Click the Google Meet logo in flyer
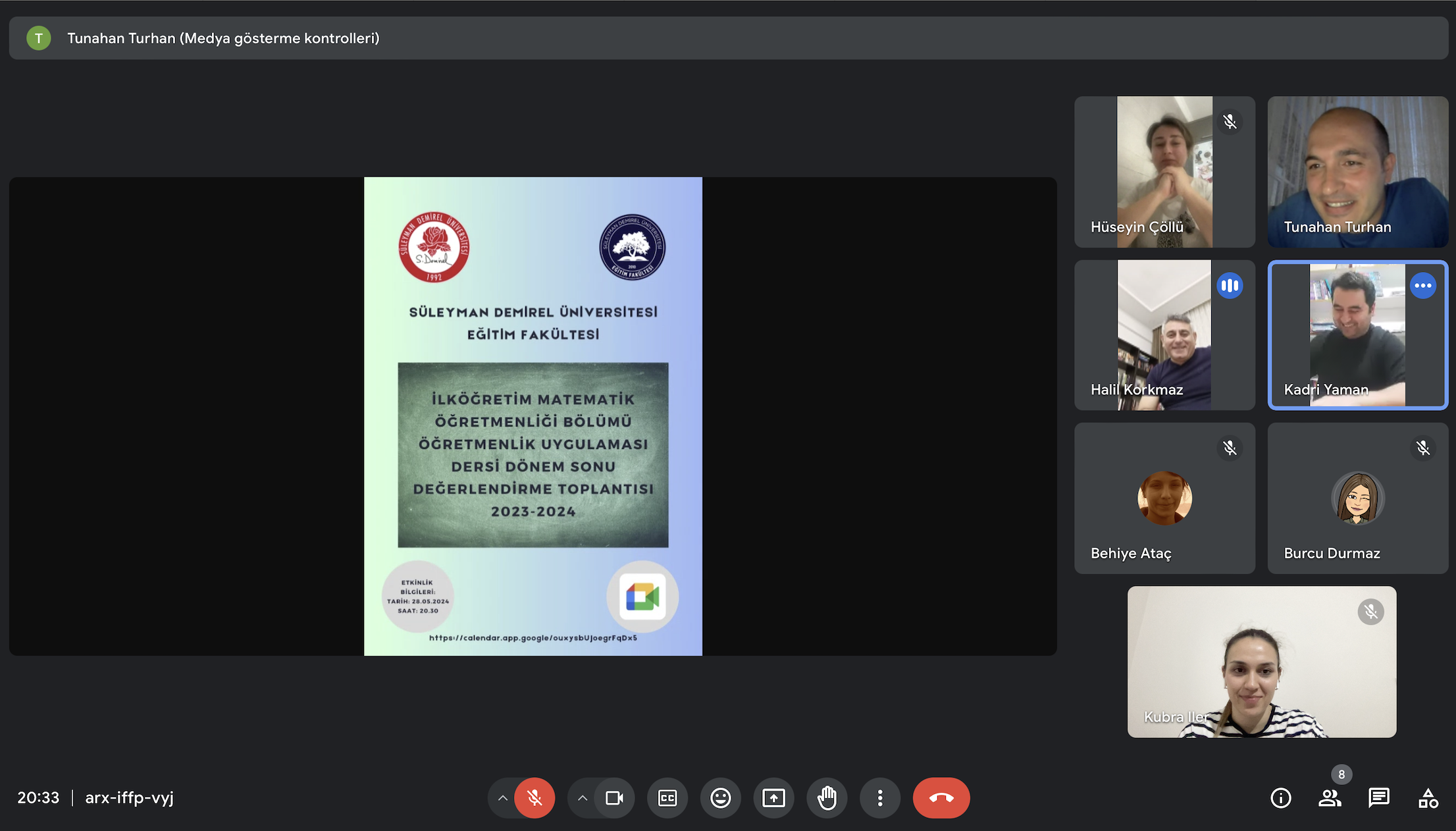This screenshot has height=831, width=1456. pyautogui.click(x=642, y=597)
